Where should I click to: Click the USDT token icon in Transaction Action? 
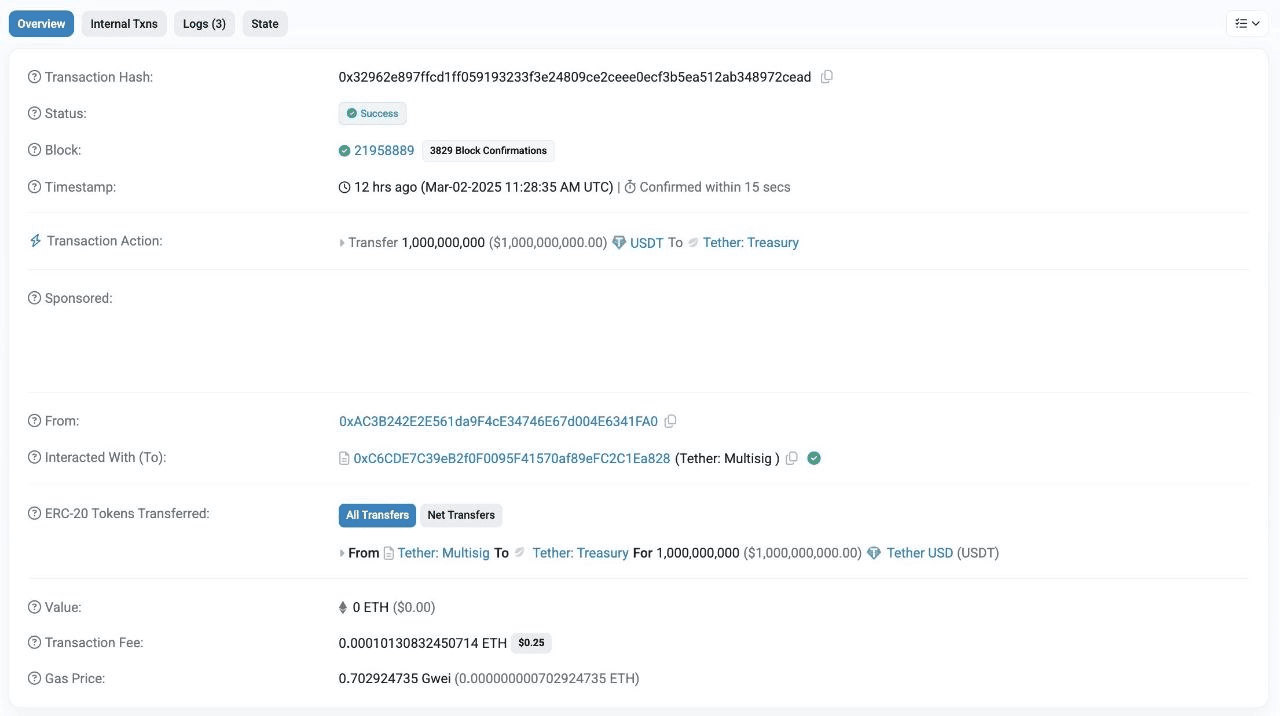pos(619,243)
